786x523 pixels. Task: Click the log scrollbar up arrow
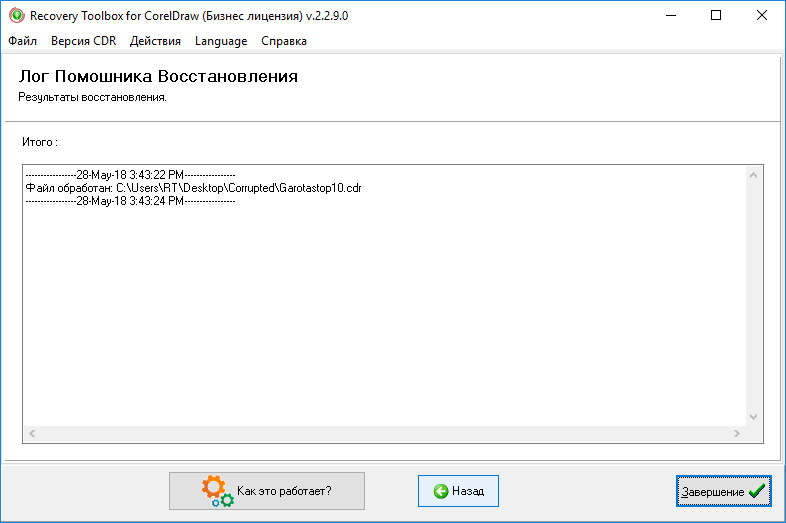click(753, 175)
